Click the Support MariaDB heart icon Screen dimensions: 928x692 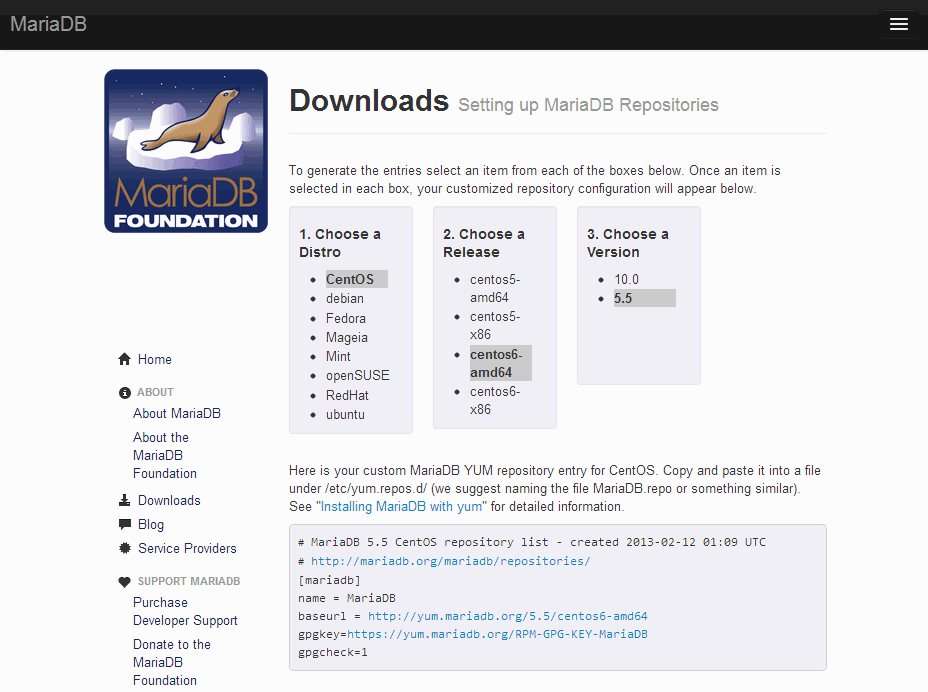coord(124,582)
